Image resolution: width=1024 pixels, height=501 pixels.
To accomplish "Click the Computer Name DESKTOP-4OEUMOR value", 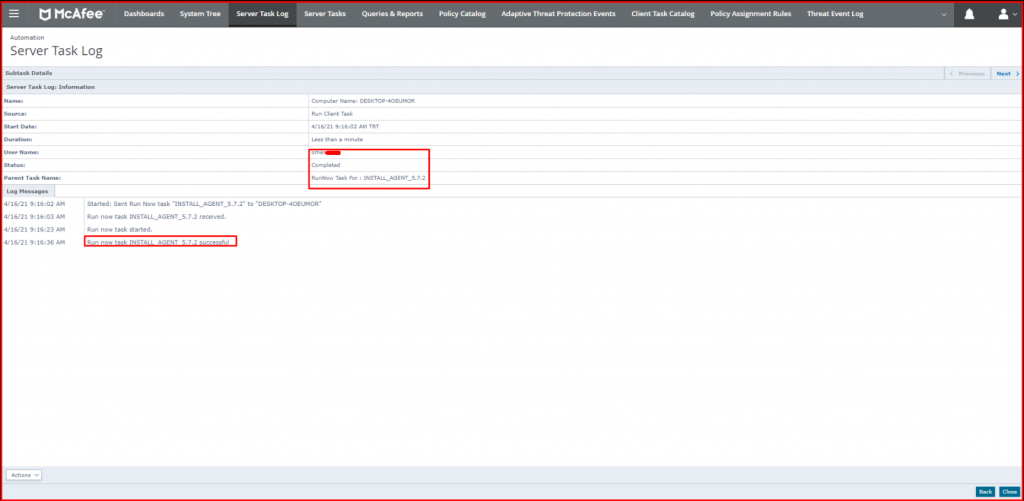I will point(363,101).
